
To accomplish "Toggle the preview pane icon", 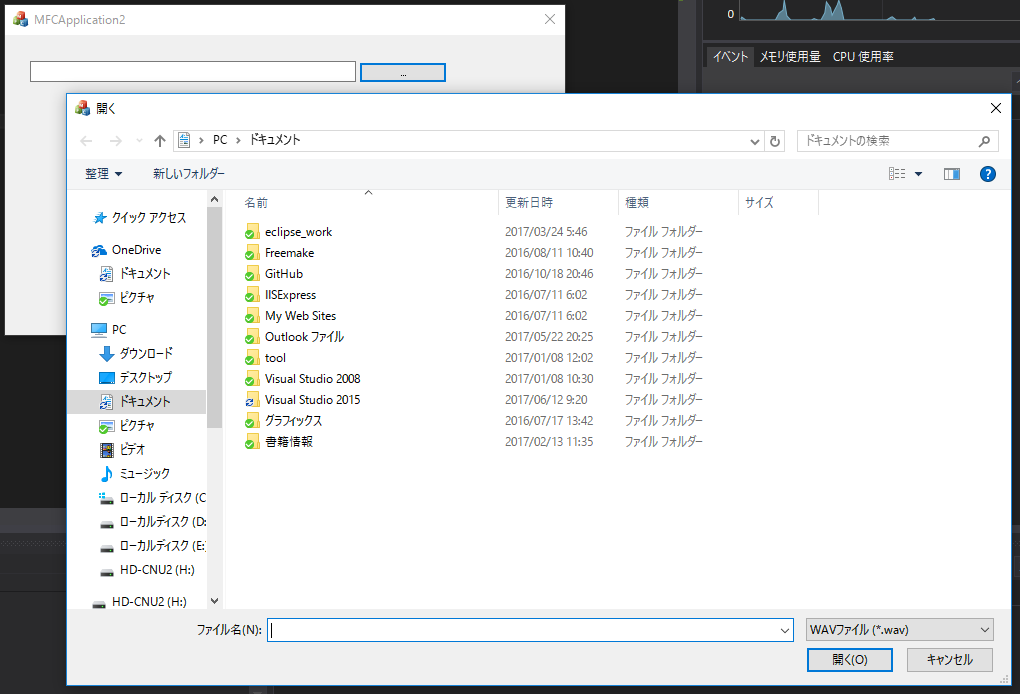I will (x=952, y=174).
